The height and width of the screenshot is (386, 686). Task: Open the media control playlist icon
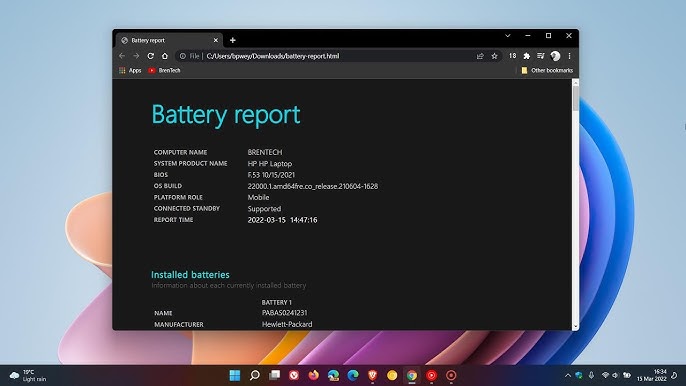point(541,56)
